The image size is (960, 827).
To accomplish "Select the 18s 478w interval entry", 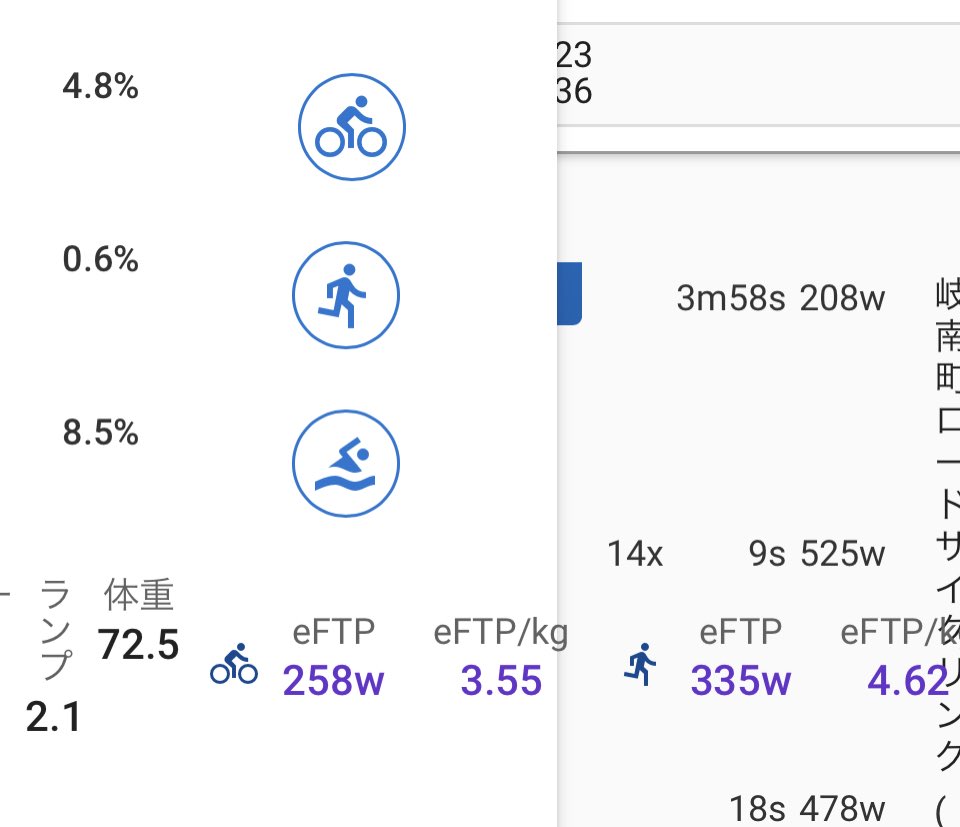I will click(807, 808).
